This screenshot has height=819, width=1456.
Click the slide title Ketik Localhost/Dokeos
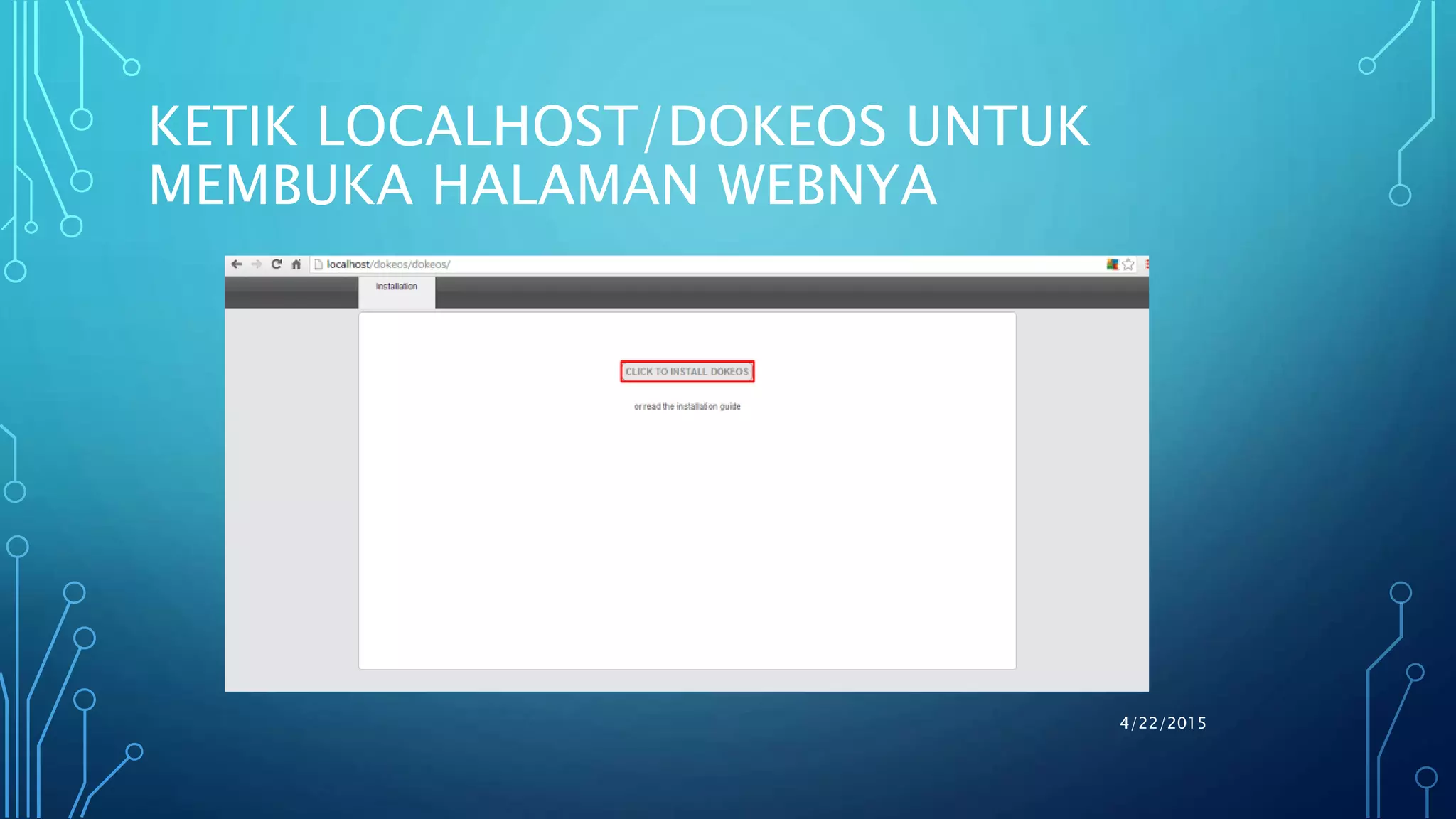click(x=619, y=155)
